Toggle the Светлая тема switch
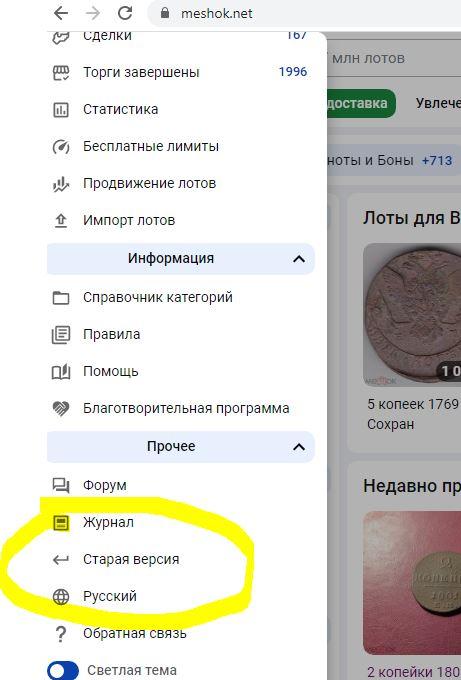Image resolution: width=461 pixels, height=680 pixels. coord(63,670)
